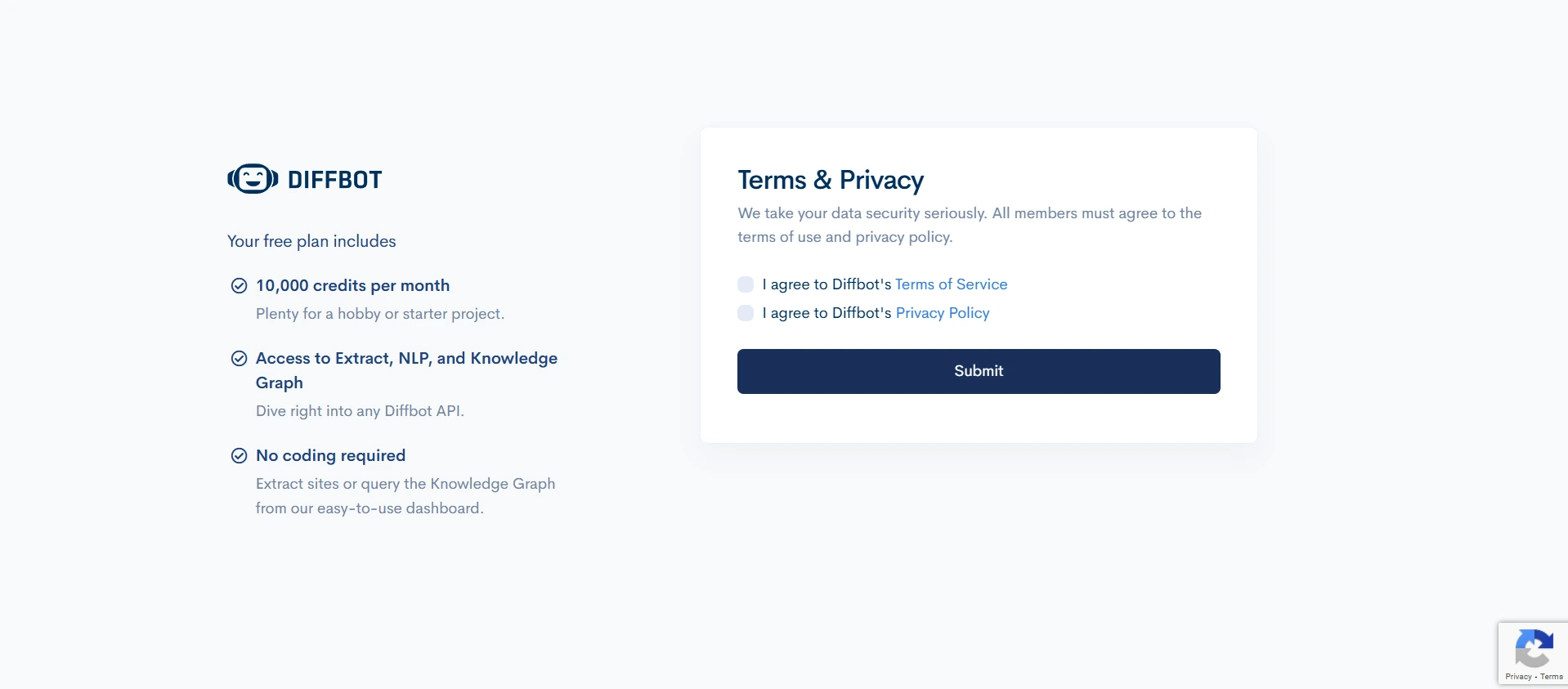
Task: Click the Diffbot robot face logo
Action: click(x=252, y=179)
